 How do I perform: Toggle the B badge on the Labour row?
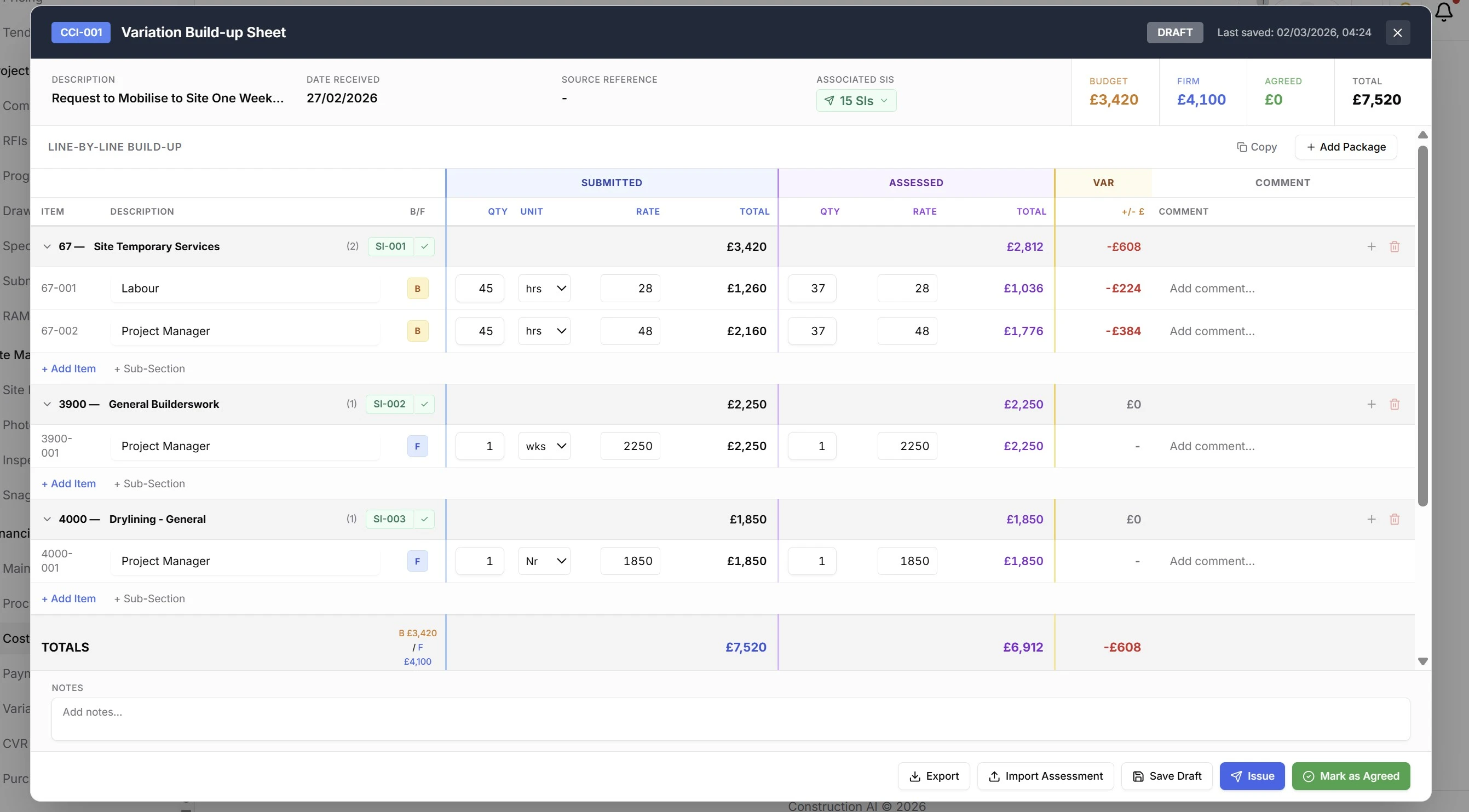point(417,288)
